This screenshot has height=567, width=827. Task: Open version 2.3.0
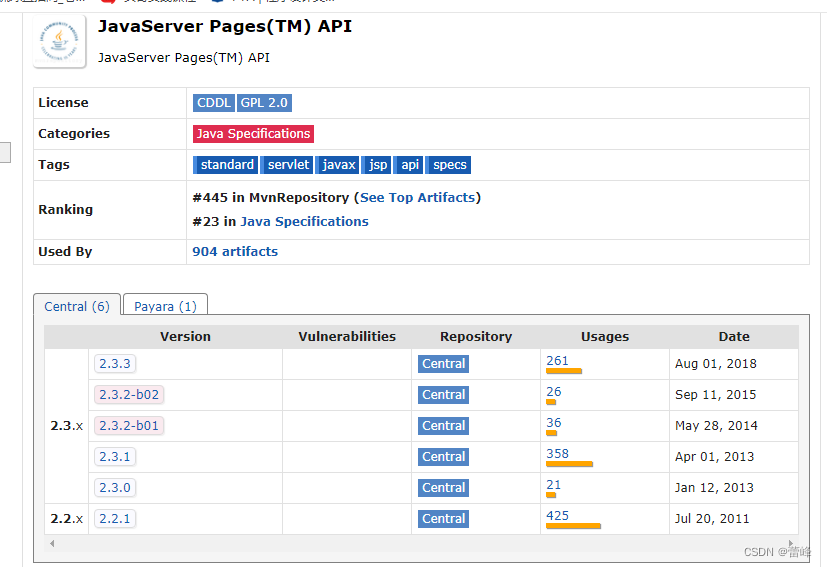115,488
